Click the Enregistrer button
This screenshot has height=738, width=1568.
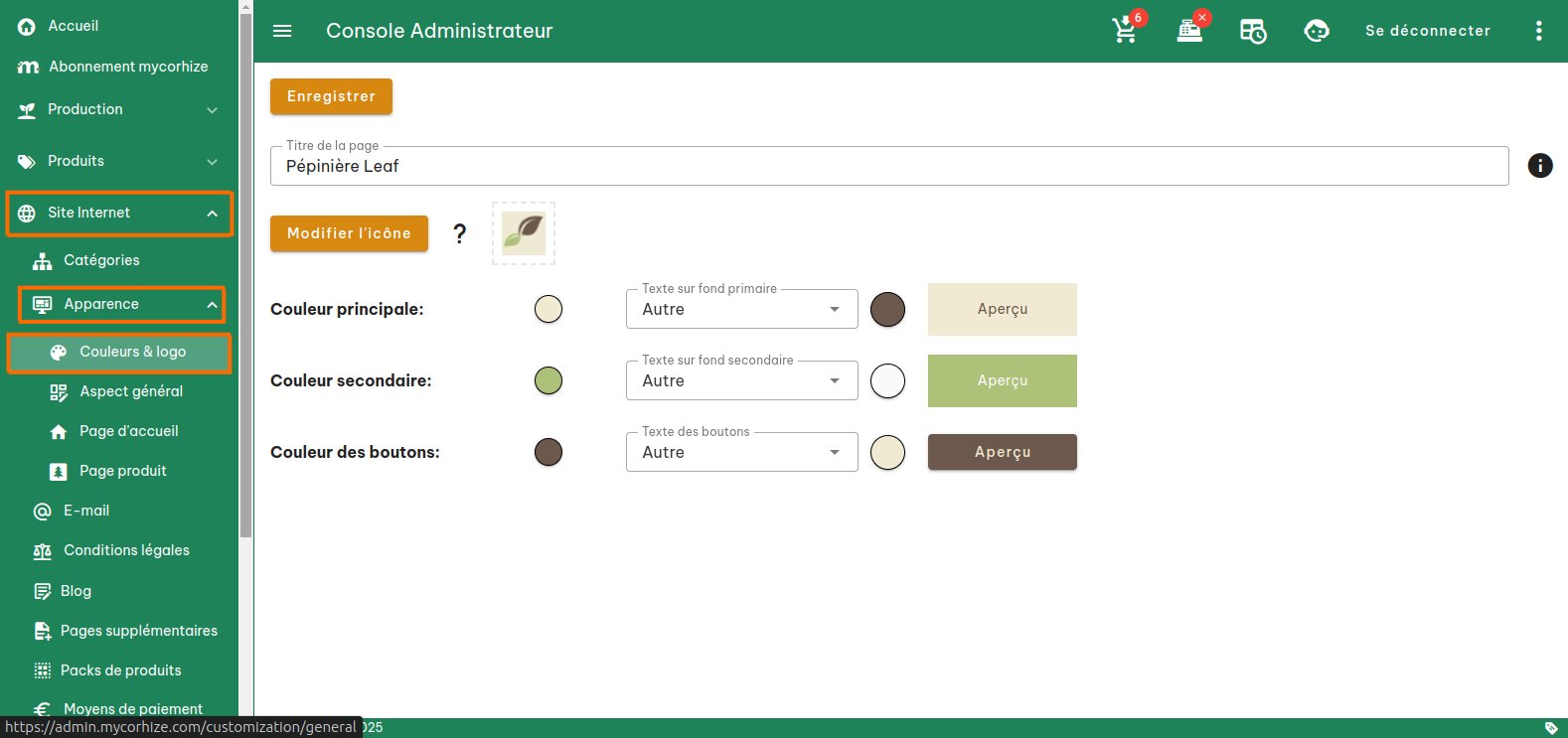[x=331, y=96]
